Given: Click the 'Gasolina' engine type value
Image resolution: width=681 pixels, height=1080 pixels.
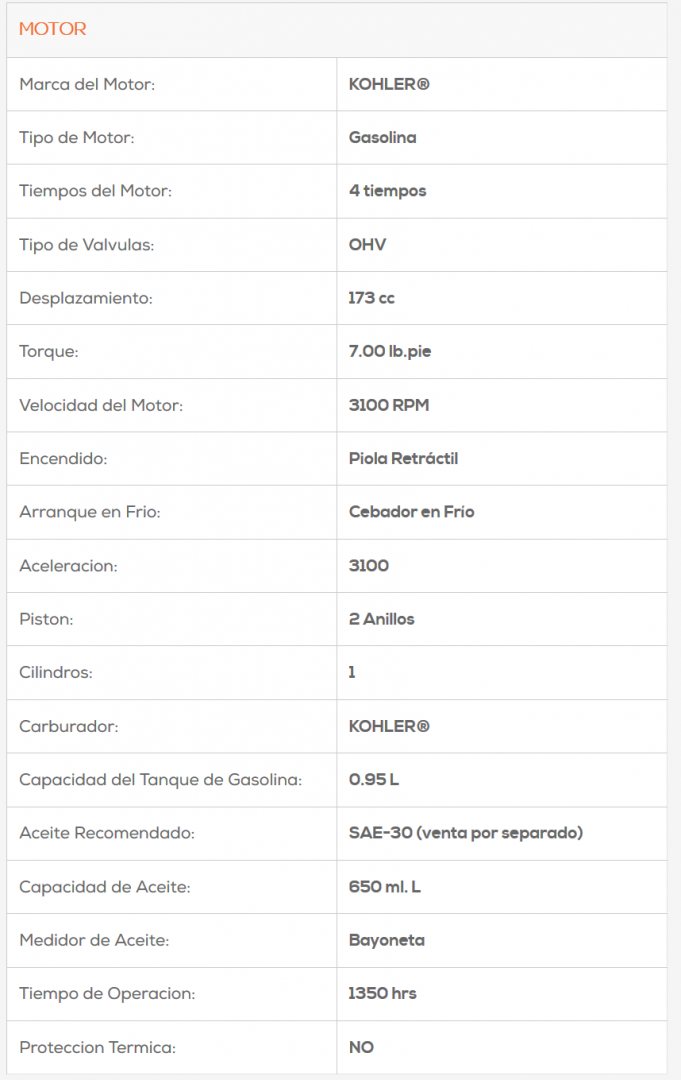Looking at the screenshot, I should [x=382, y=138].
